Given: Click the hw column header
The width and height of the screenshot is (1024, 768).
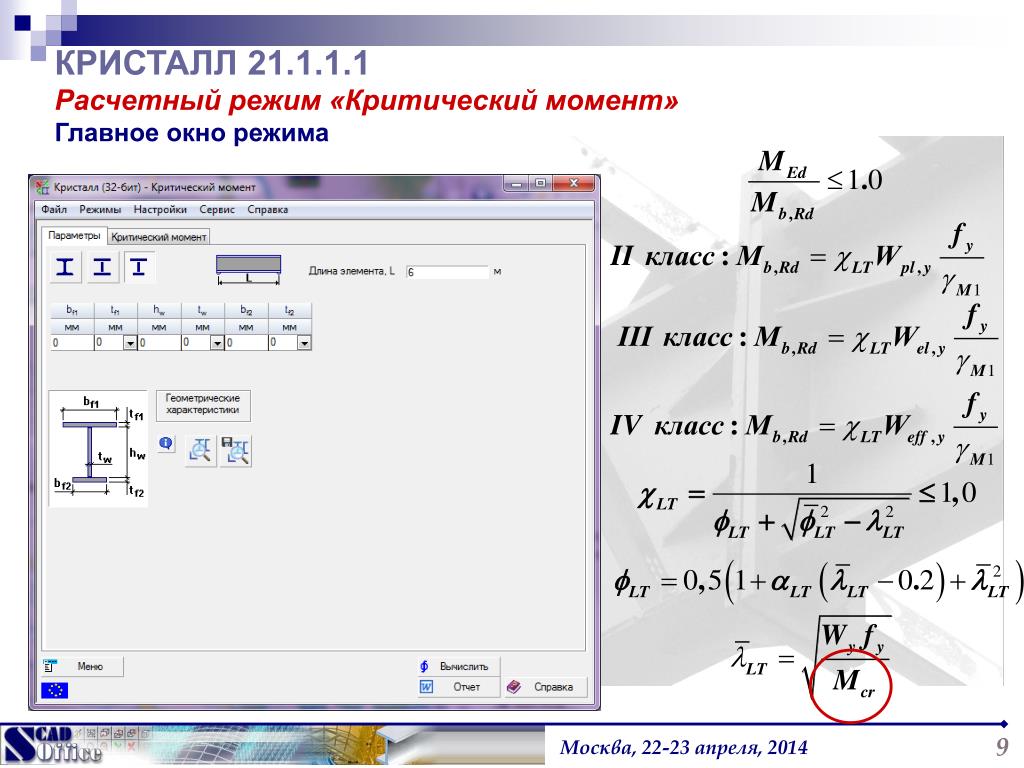Looking at the screenshot, I should pos(159,311).
